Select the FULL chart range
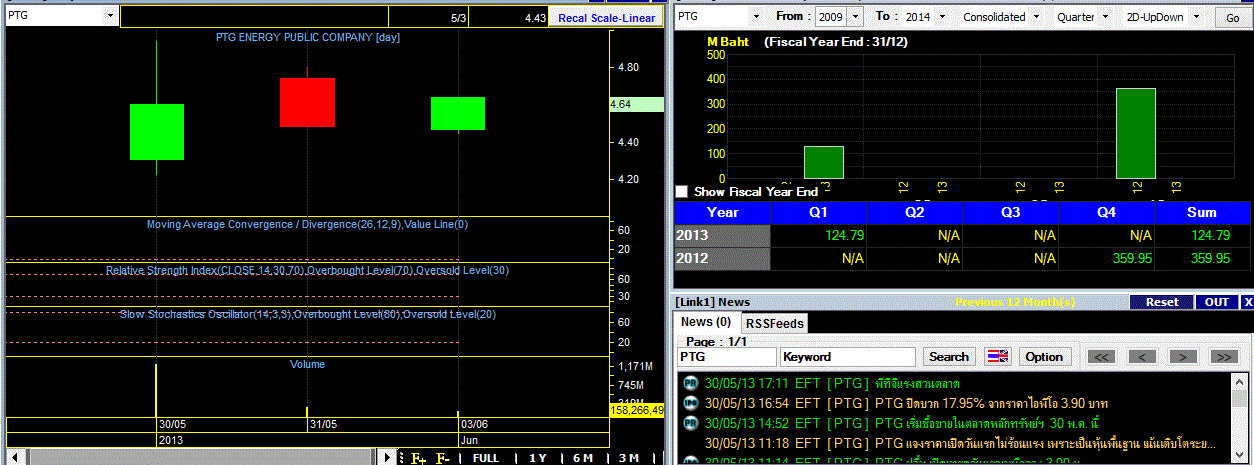The image size is (1254, 465). pyautogui.click(x=486, y=458)
